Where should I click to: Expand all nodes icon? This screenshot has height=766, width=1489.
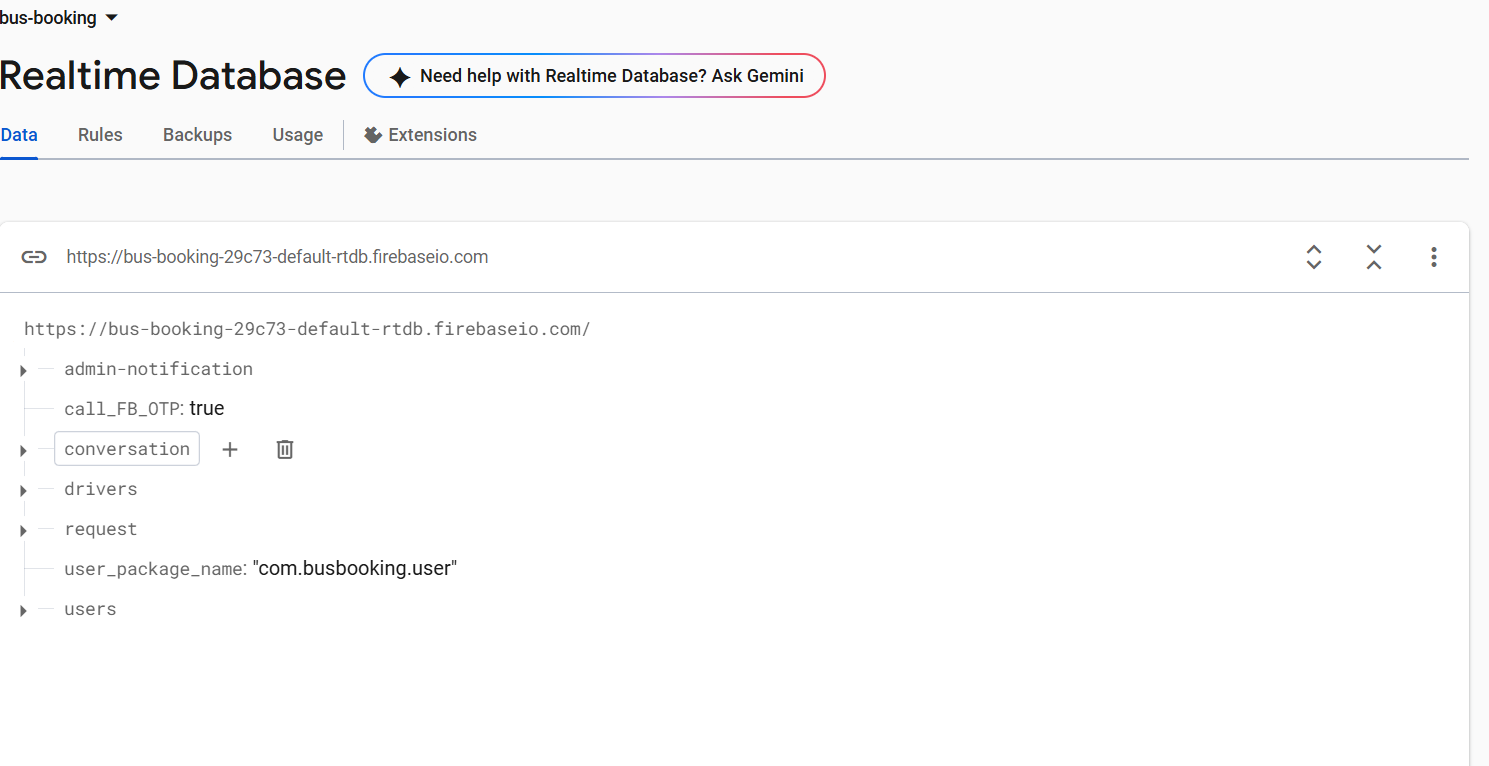pyautogui.click(x=1314, y=257)
